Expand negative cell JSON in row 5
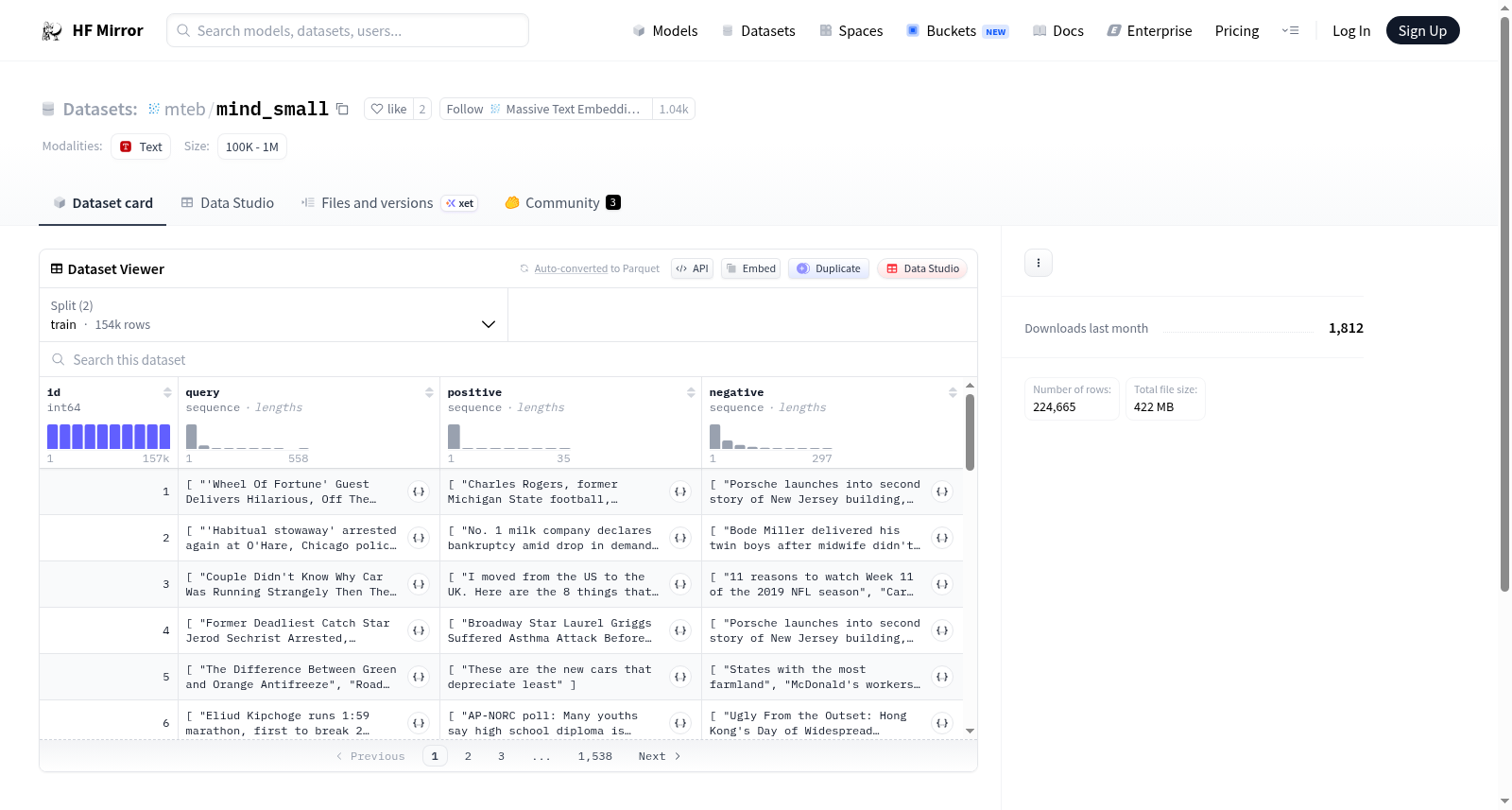The image size is (1512, 810). (x=942, y=677)
